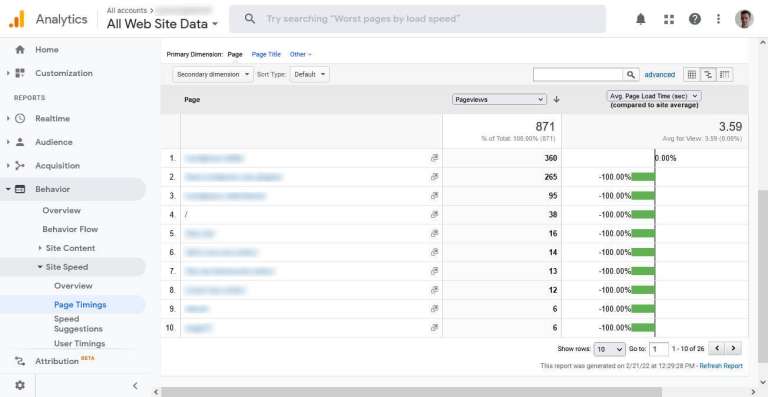This screenshot has height=397, width=768.
Task: Open the Avg. Page Load Time dropdown
Action: pyautogui.click(x=654, y=96)
